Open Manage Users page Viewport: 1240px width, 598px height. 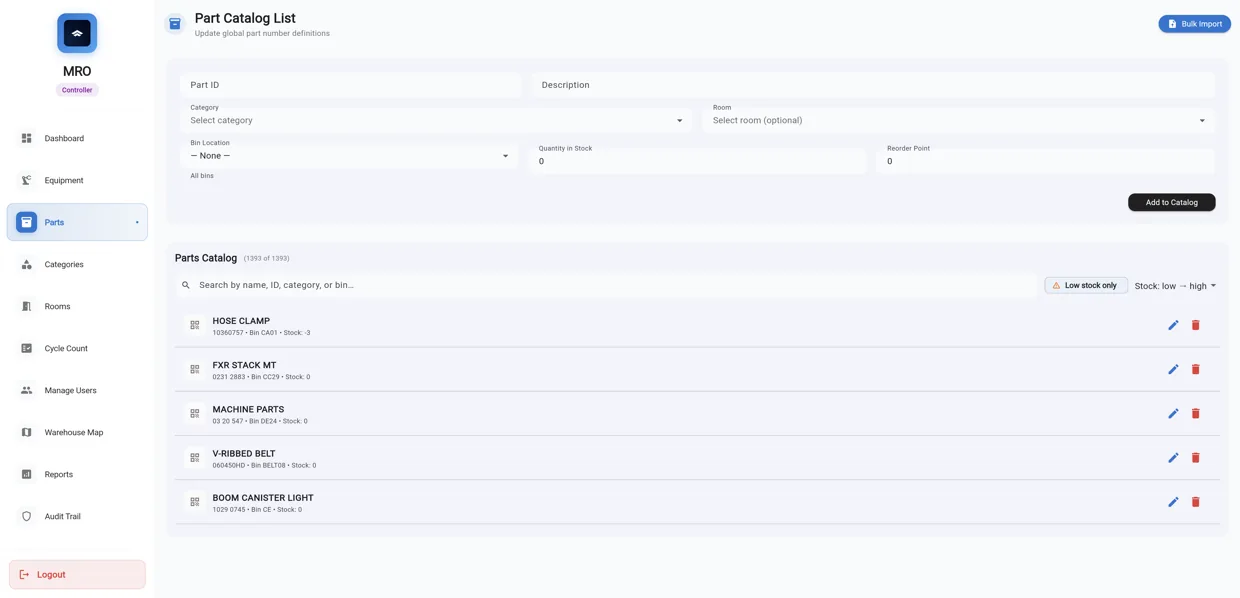[77, 390]
